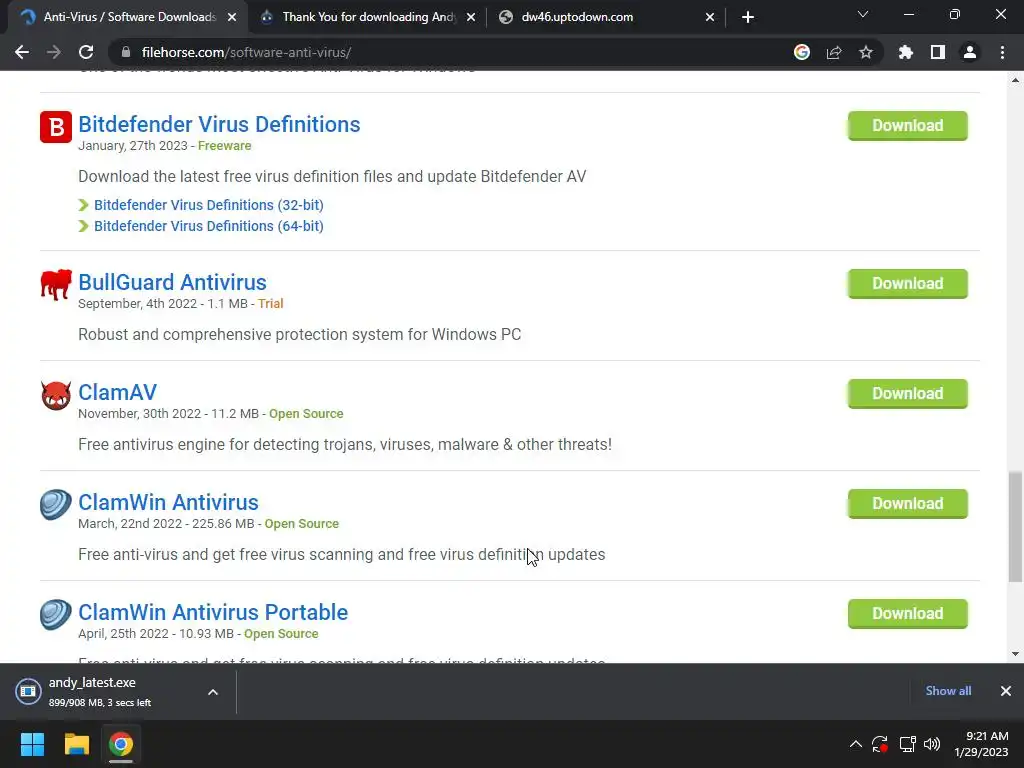This screenshot has height=768, width=1024.
Task: Download ClamWin Antivirus Portable
Action: tap(908, 613)
